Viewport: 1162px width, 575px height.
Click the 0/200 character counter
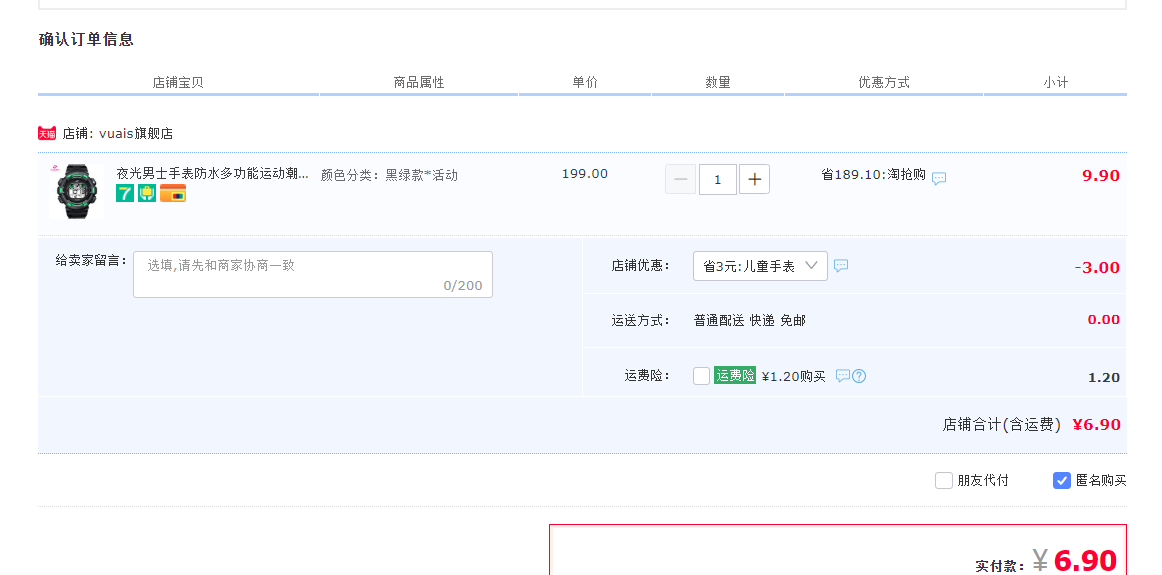click(x=462, y=285)
